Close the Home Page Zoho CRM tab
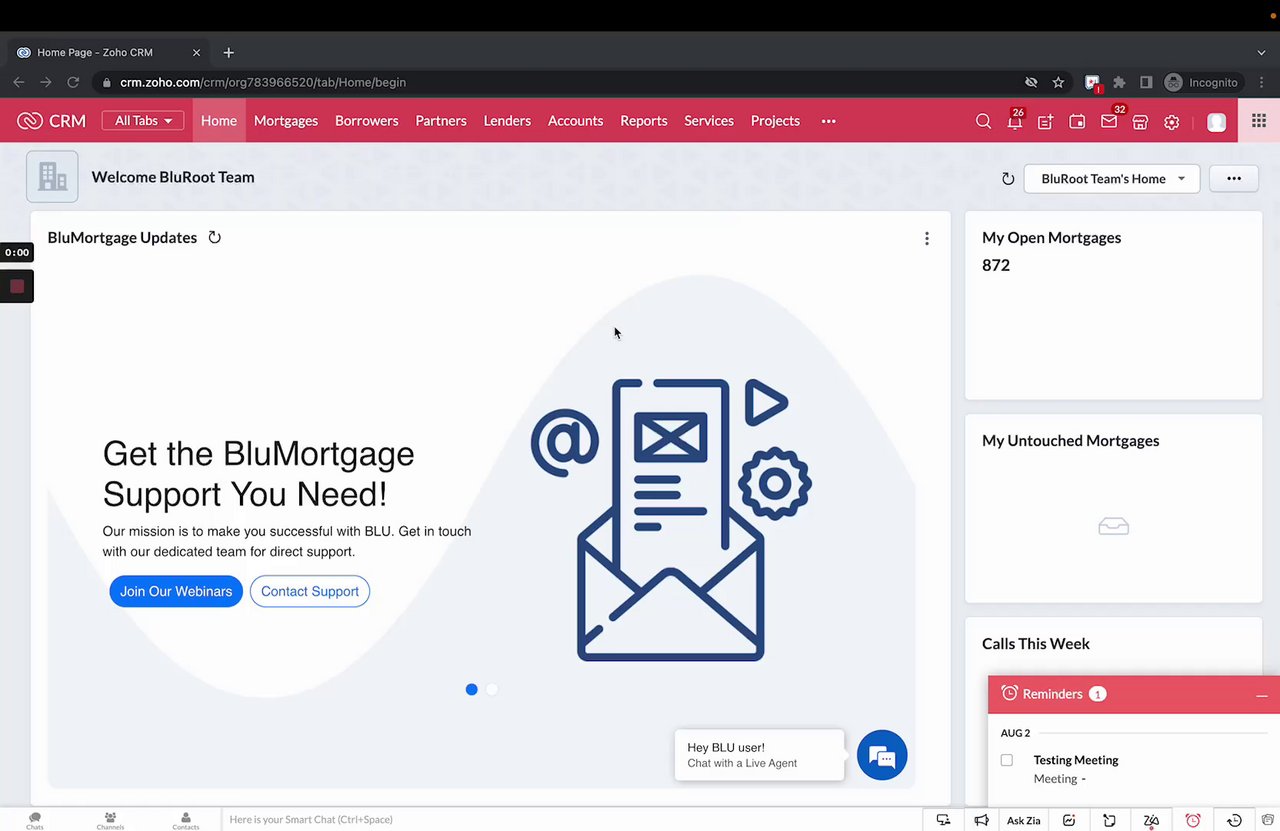This screenshot has height=831, width=1280. pos(196,52)
